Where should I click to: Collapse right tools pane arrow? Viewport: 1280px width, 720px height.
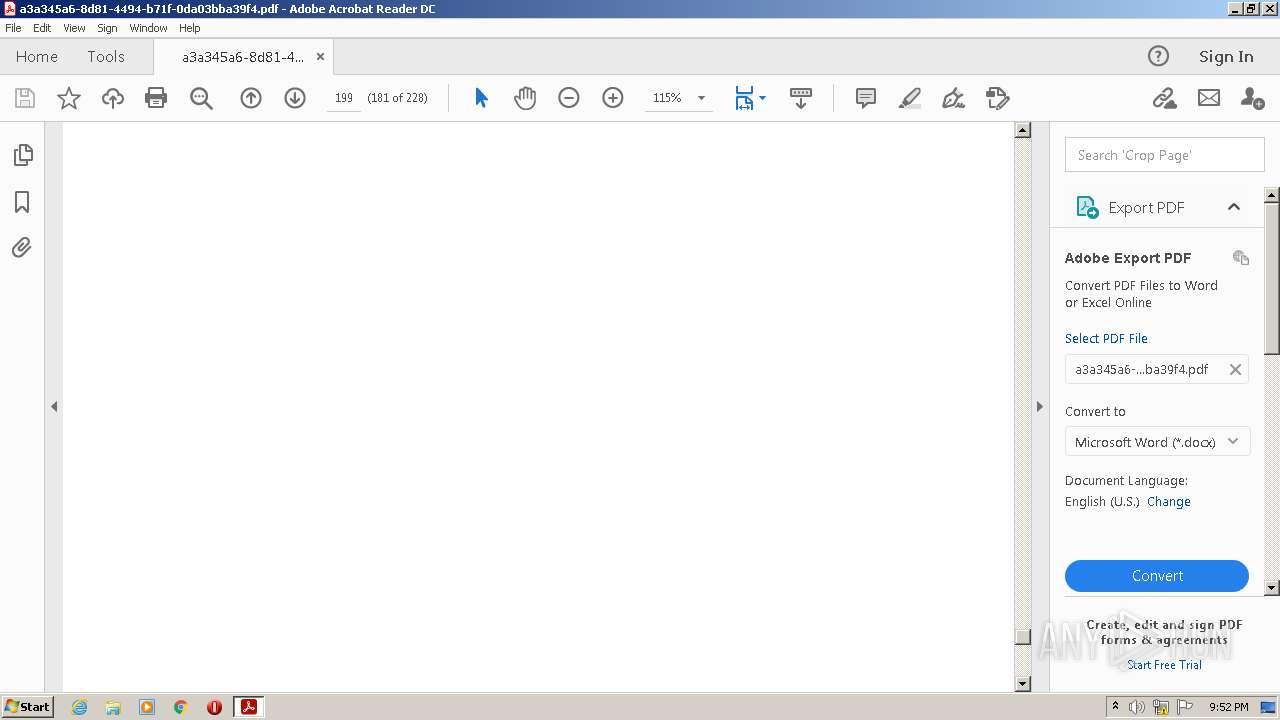(x=1039, y=406)
